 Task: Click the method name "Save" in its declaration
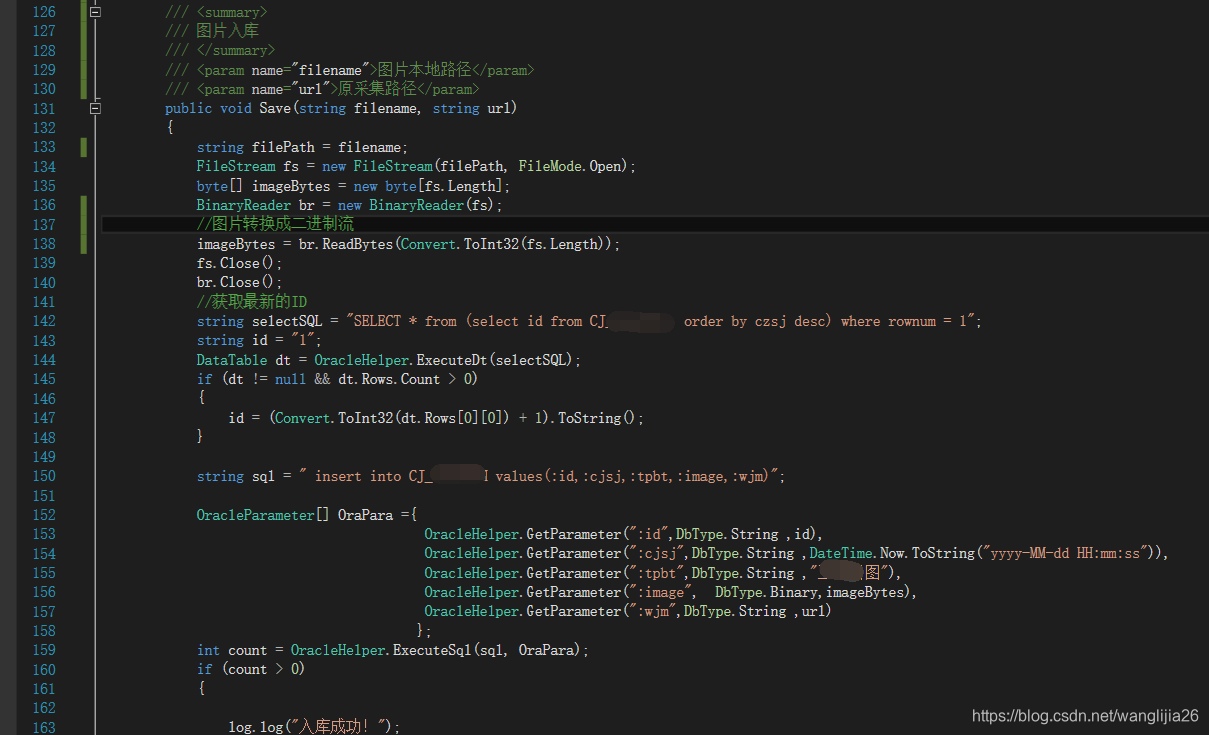[x=275, y=108]
